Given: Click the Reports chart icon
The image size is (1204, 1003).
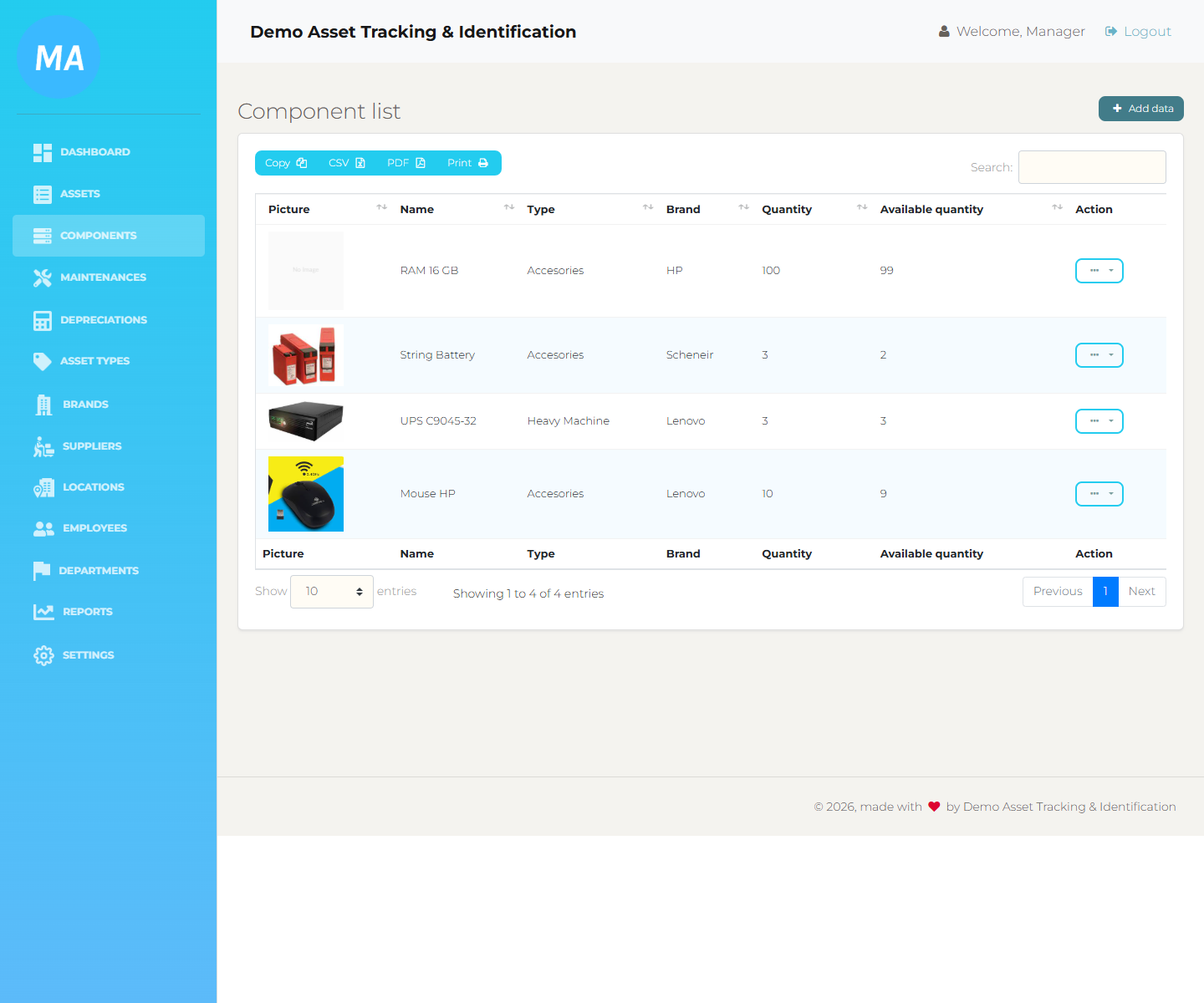Looking at the screenshot, I should pos(43,612).
